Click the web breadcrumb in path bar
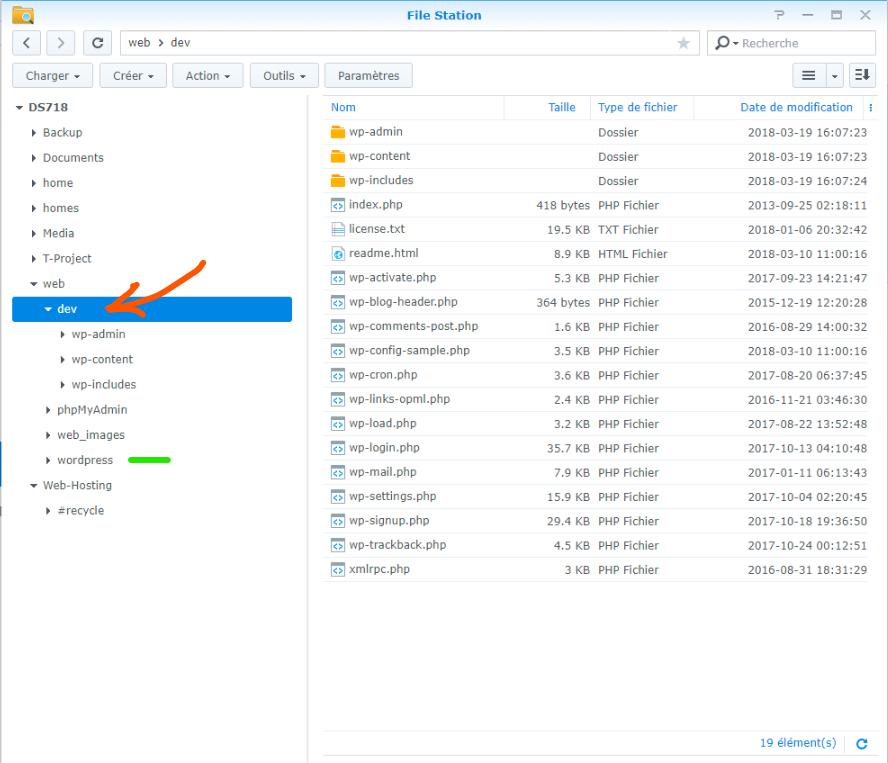Image resolution: width=888 pixels, height=763 pixels. coord(139,43)
